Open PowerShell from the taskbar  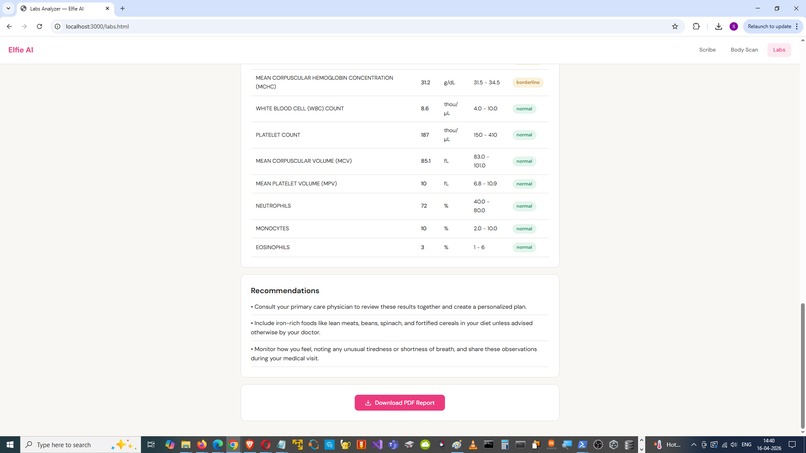tap(582, 444)
